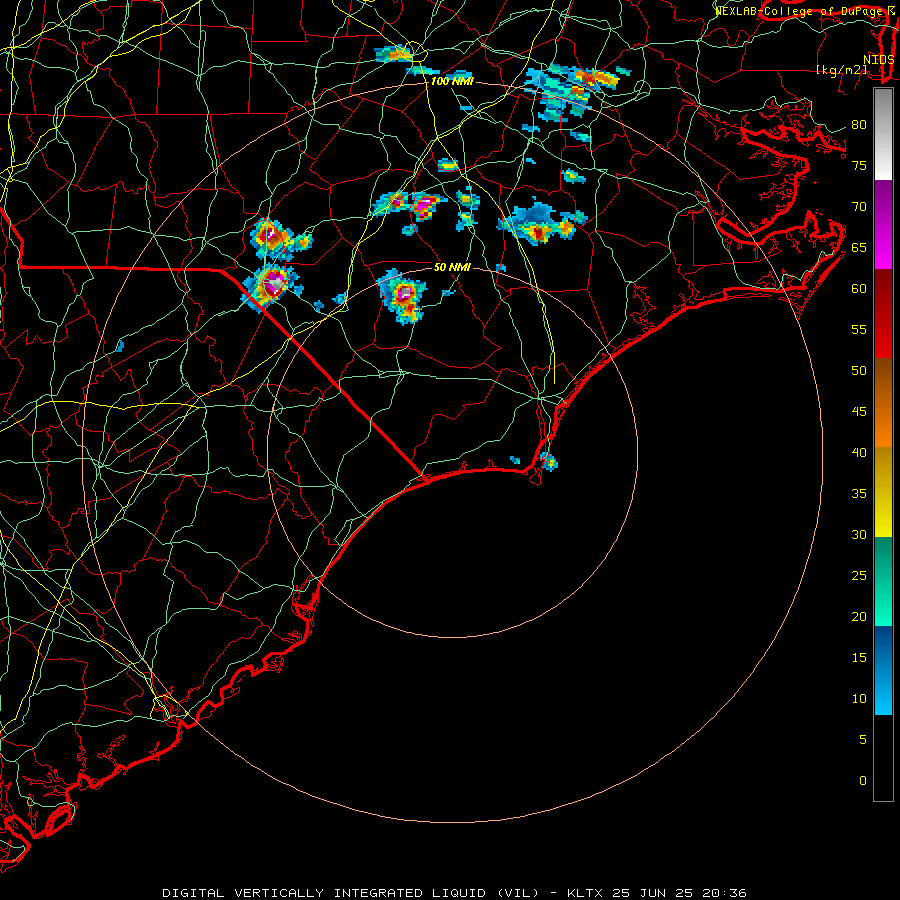Pick the orange-brown segment of the color bar
Viewport: 900px width, 900px height.
pos(883,402)
